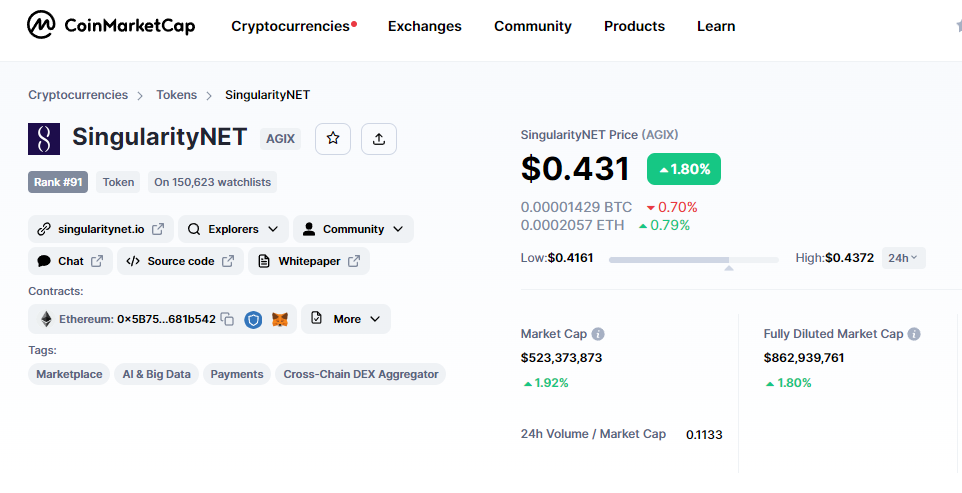Share SingularityNET with the upload arrow icon

[x=379, y=139]
